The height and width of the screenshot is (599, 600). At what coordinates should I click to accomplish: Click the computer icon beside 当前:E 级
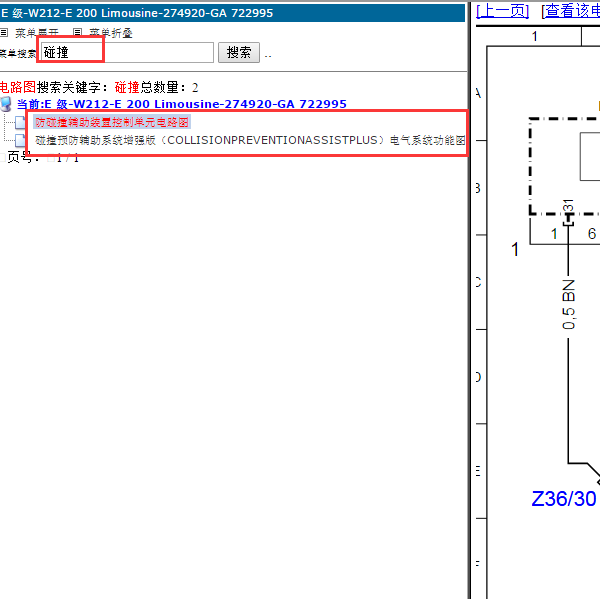6,104
